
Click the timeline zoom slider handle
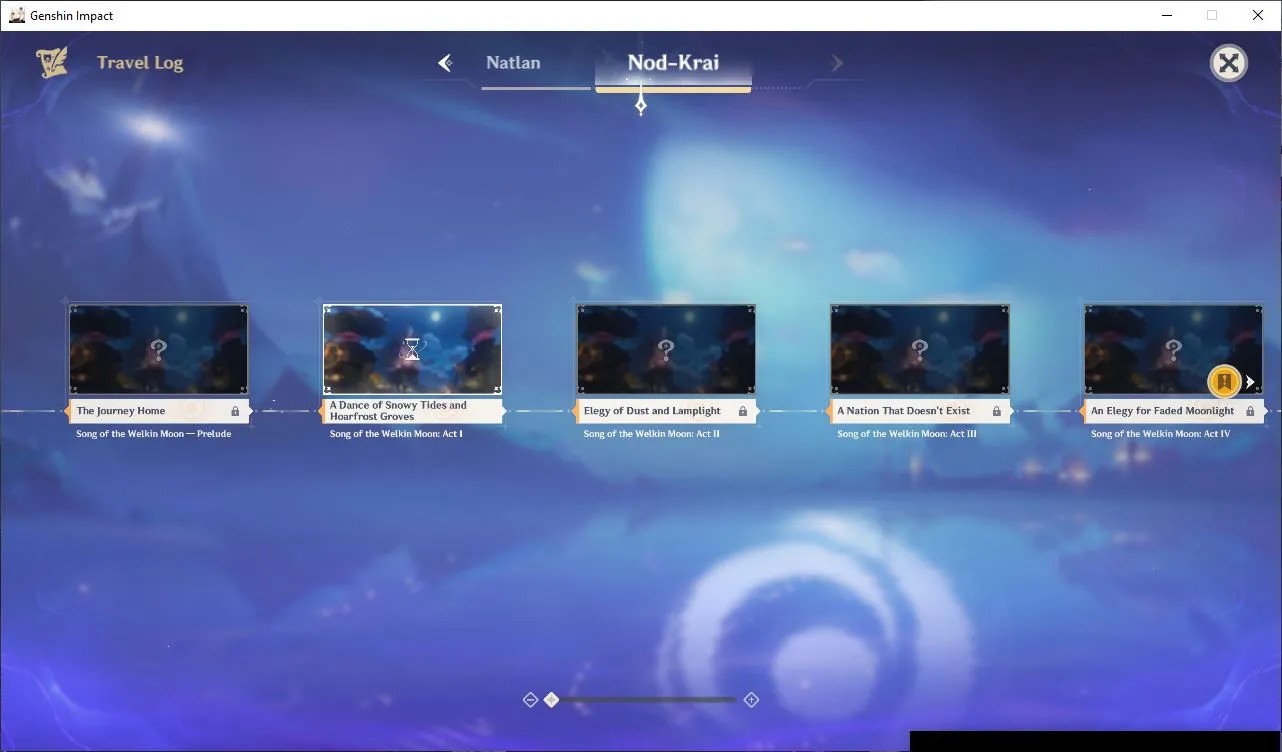pyautogui.click(x=551, y=700)
